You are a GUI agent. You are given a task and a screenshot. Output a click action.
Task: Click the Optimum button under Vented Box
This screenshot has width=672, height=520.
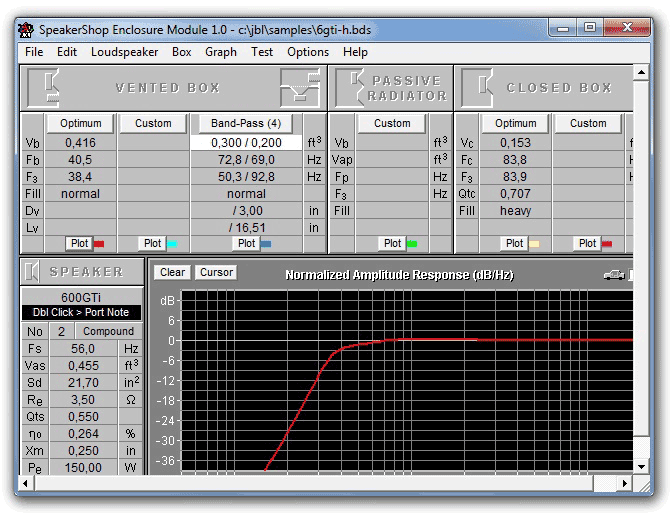[x=81, y=124]
